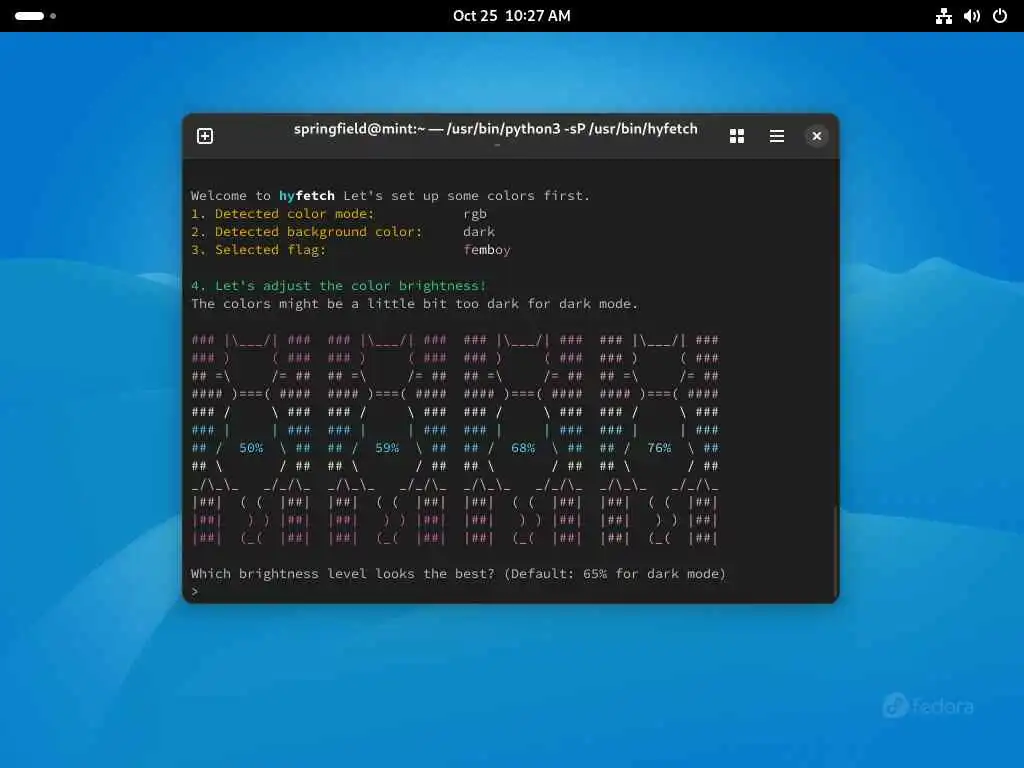
Task: Open the clock showing Oct 25 10:27 AM
Action: (511, 16)
